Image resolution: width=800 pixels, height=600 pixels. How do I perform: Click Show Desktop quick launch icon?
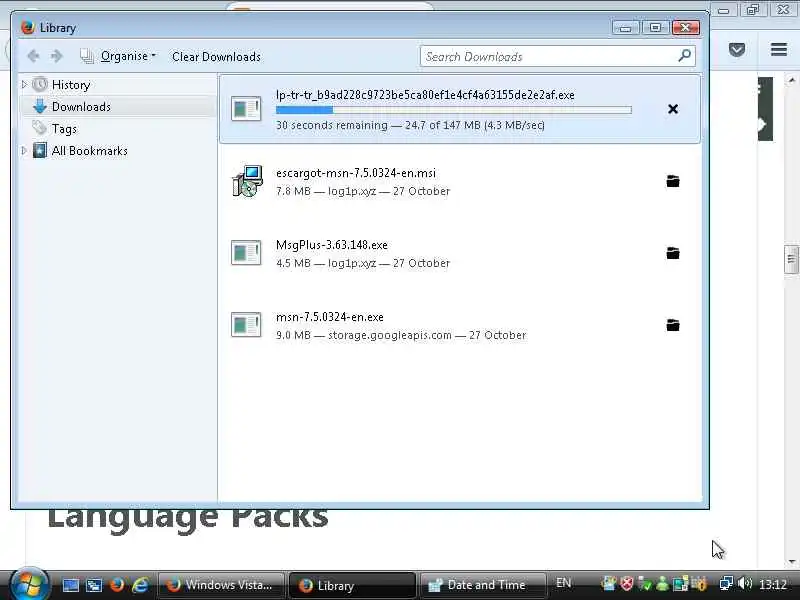70,585
